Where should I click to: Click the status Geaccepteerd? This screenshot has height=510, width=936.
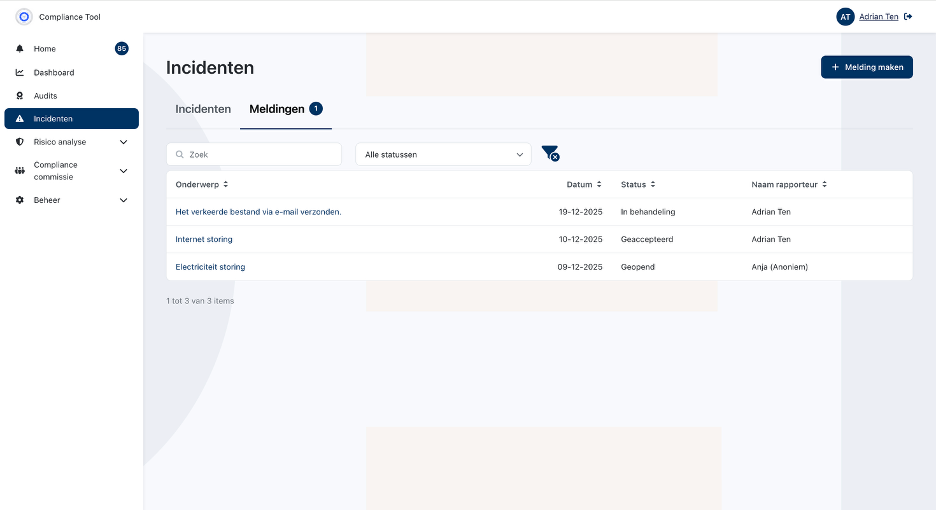[x=646, y=239]
